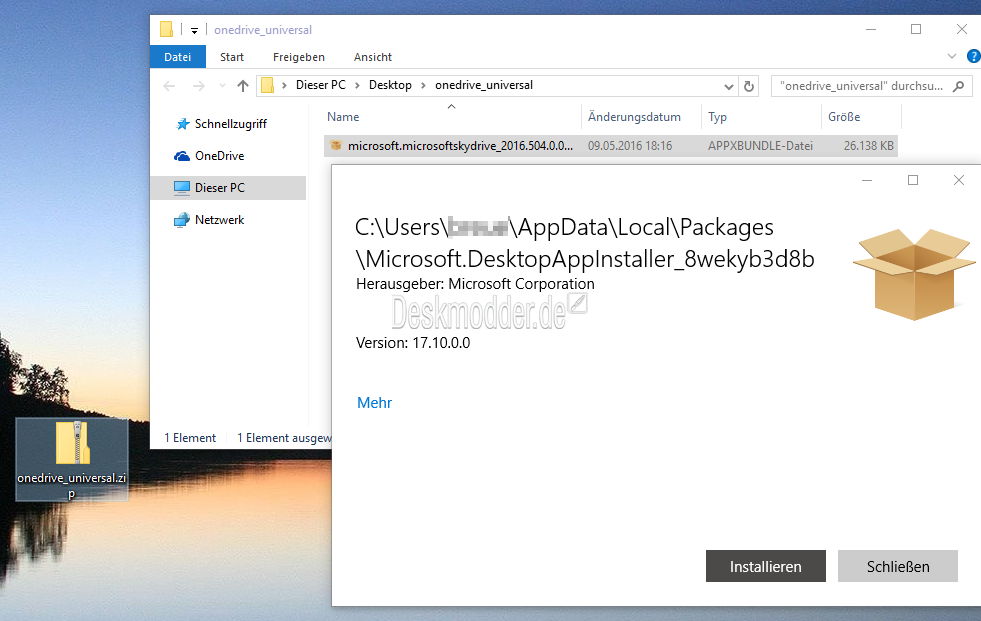The height and width of the screenshot is (621, 981).
Task: Click the Netzwerk icon in sidebar
Action: click(182, 220)
